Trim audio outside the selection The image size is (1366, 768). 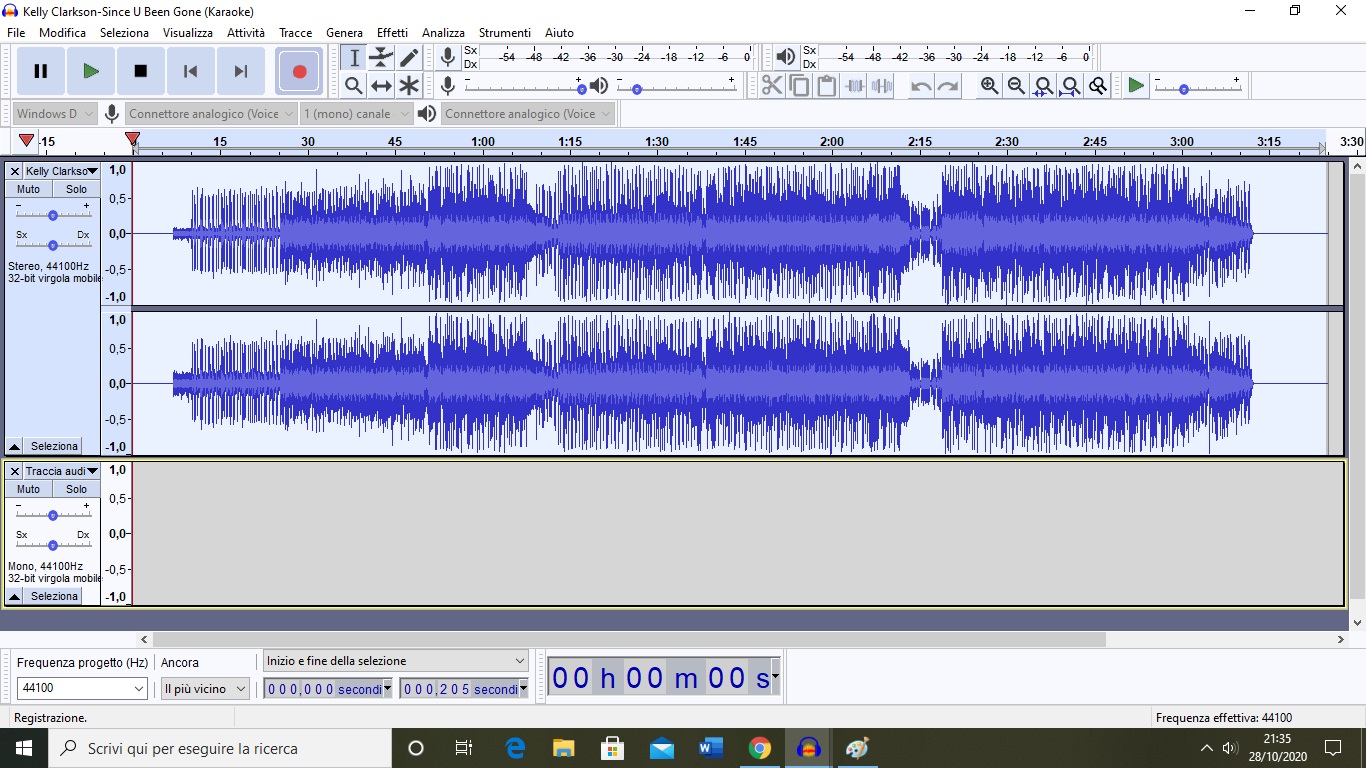pyautogui.click(x=853, y=86)
